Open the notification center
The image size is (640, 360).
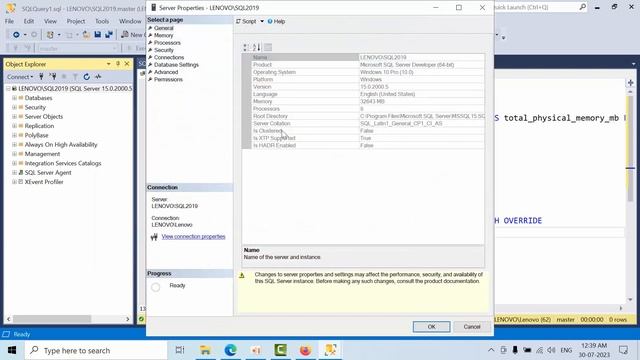pos(623,350)
